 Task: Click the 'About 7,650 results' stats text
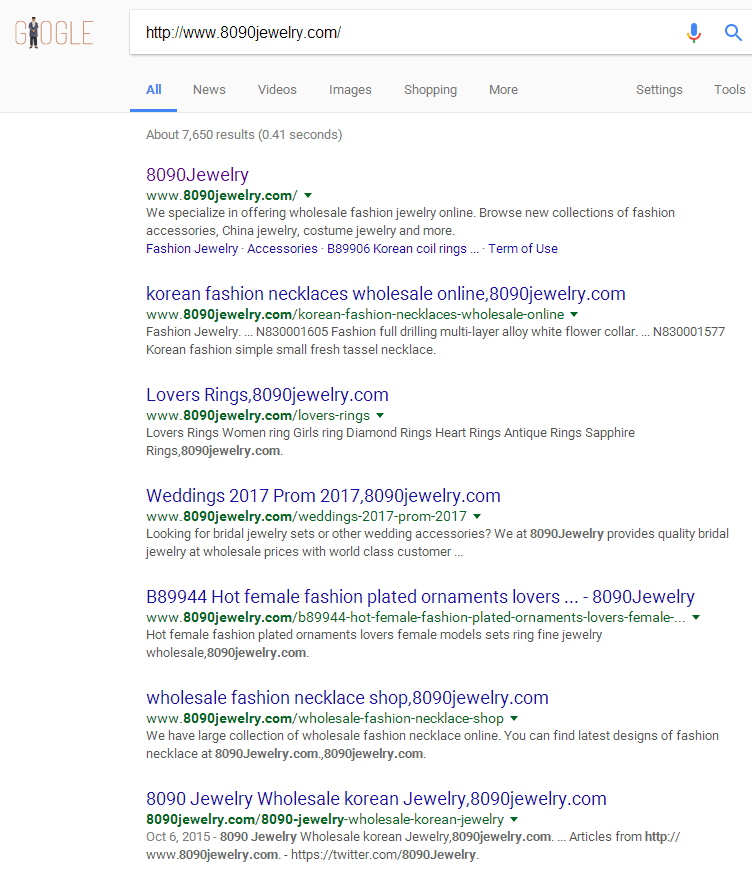(244, 135)
